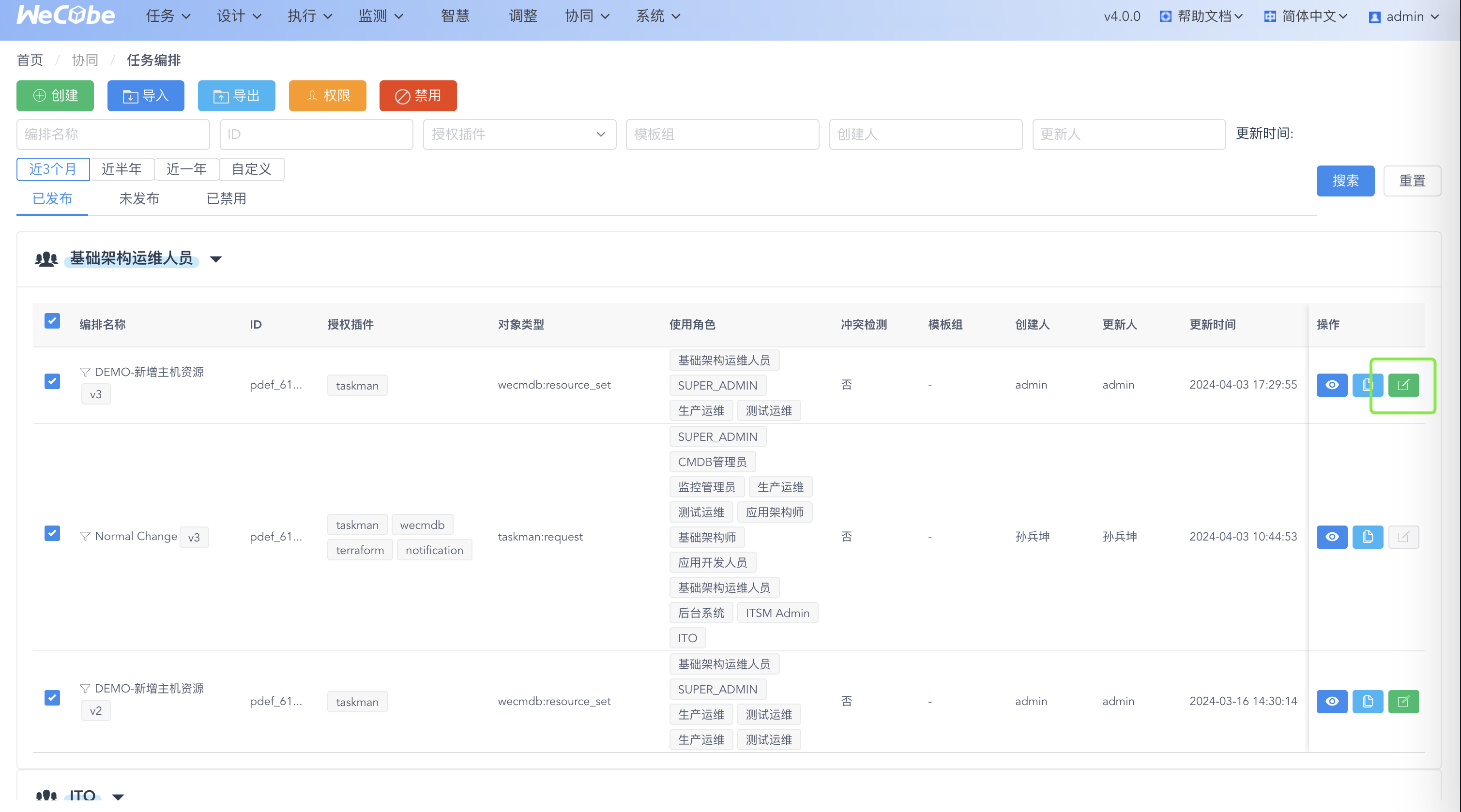This screenshot has width=1461, height=812.
Task: Click the 基础架构运维人员 group people icon
Action: pyautogui.click(x=46, y=259)
